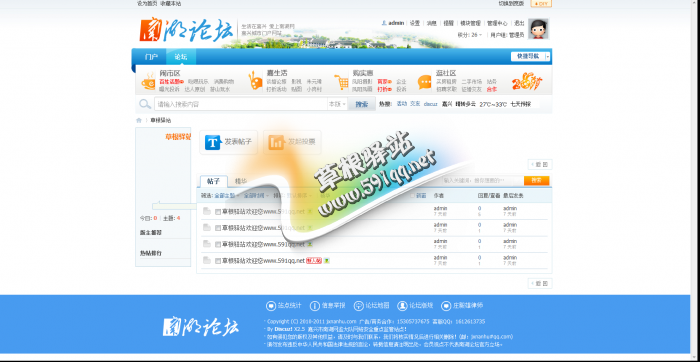Viewport: 700px width, 362px height.
Task: Open the shopping cart icon for 购实惠
Action: point(342,82)
